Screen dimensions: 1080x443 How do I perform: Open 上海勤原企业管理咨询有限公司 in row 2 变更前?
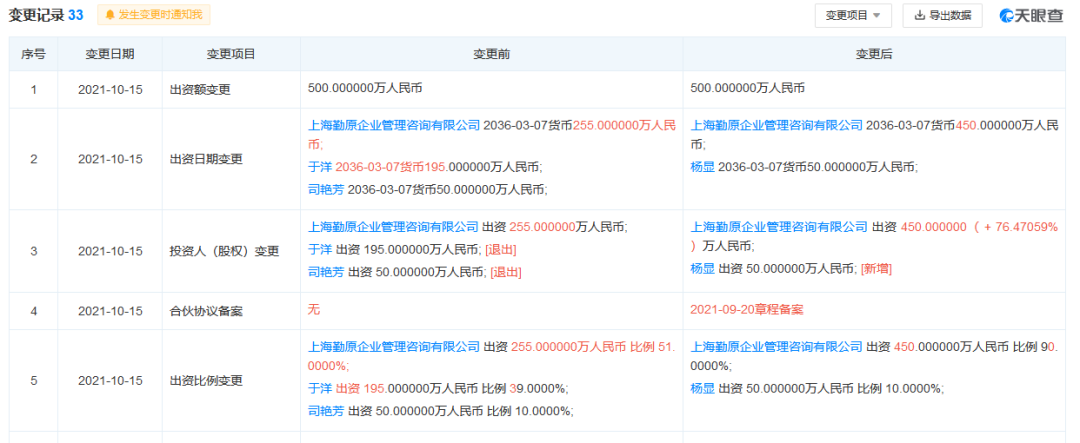[x=394, y=126]
